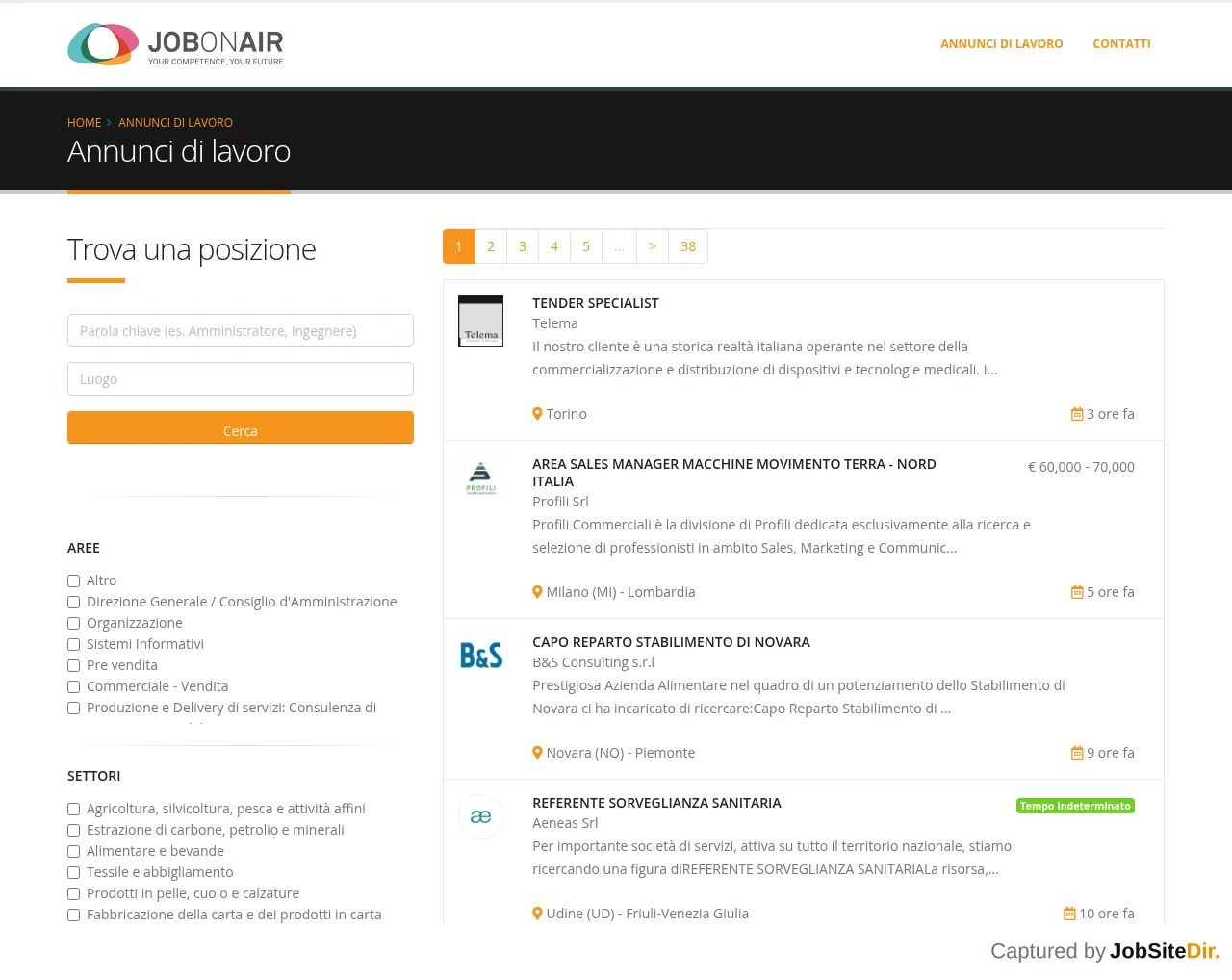The image size is (1232, 980).
Task: Go to the next results page arrow
Action: (653, 246)
